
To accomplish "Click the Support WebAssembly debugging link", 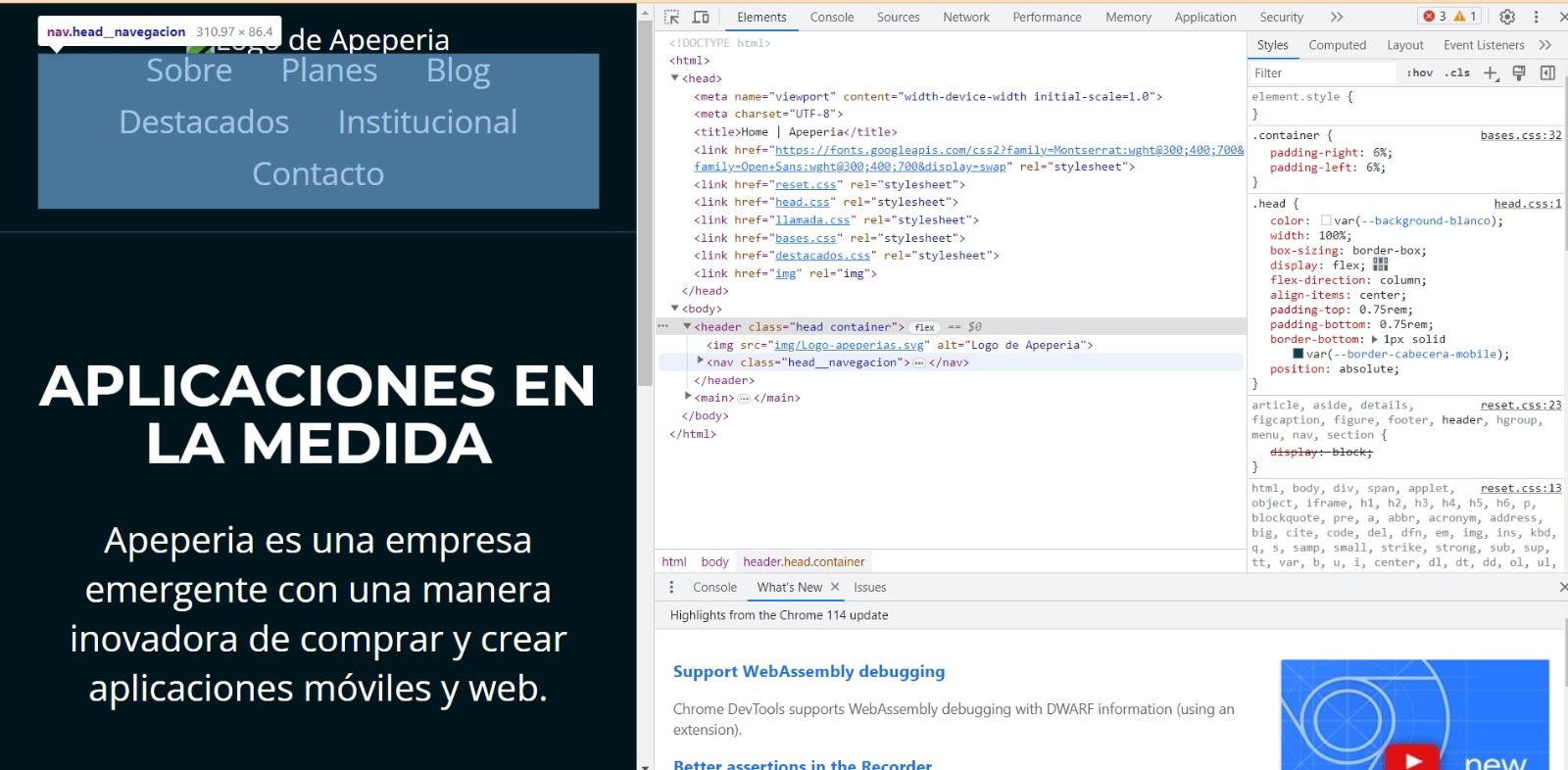I will [x=808, y=671].
